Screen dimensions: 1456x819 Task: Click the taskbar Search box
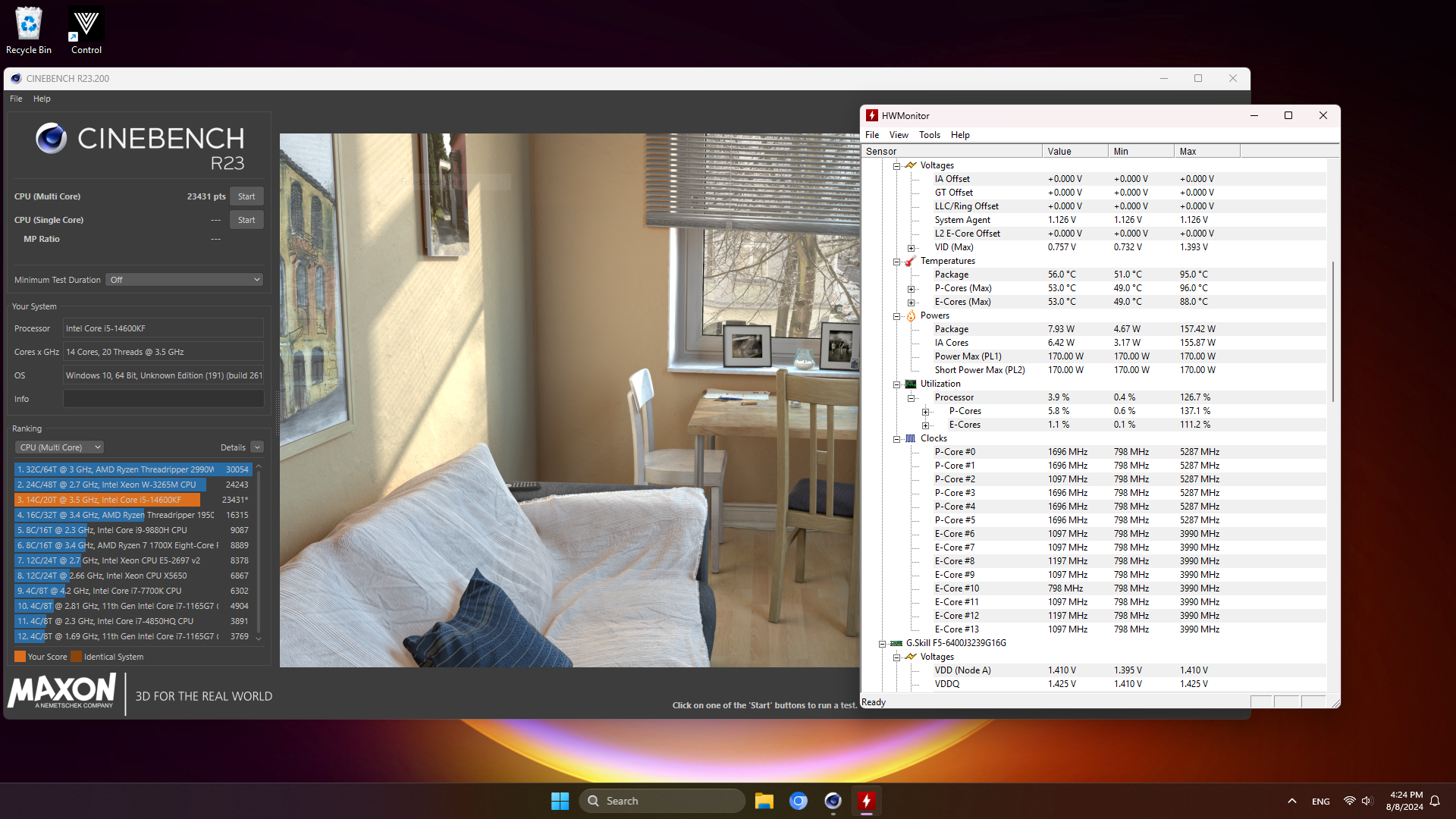pos(662,801)
